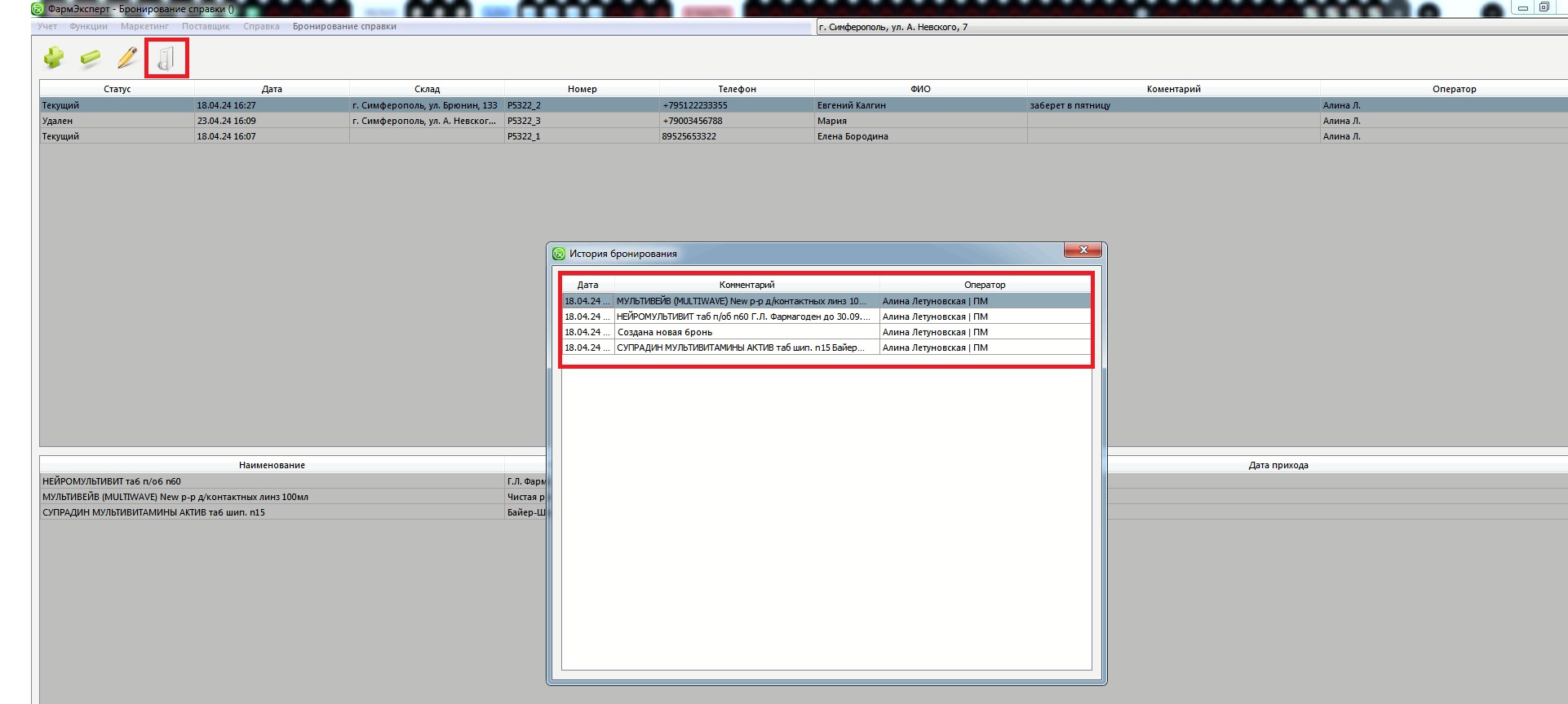
Task: Click the ФармЭксперт app icon in title bar
Action: coord(38,9)
